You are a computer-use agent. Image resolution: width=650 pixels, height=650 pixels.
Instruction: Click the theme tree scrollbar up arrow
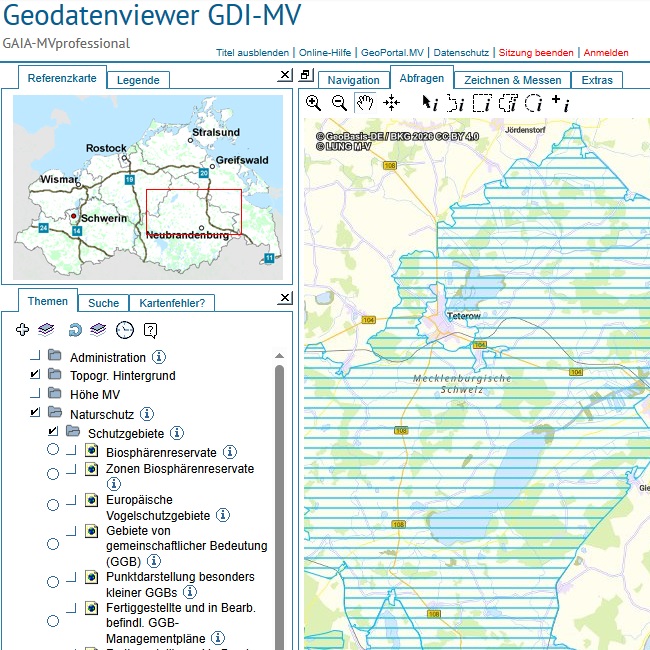279,356
